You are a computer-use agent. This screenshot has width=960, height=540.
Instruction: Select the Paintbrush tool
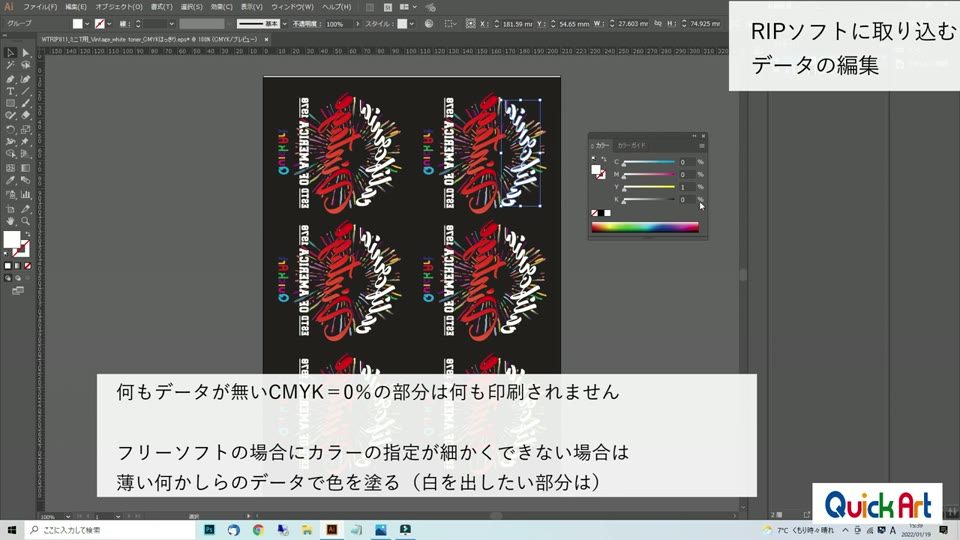click(x=26, y=104)
